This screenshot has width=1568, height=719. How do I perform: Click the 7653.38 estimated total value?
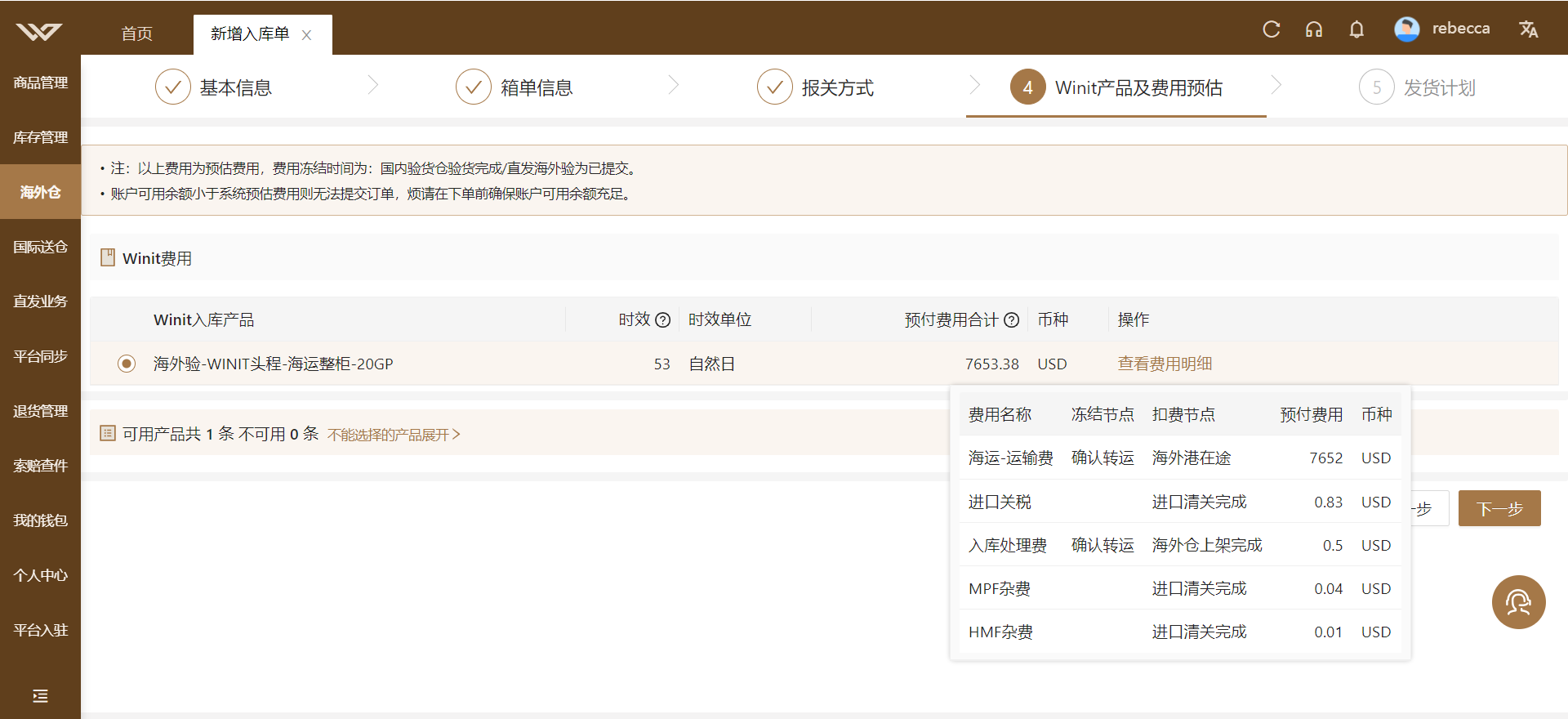(x=992, y=364)
